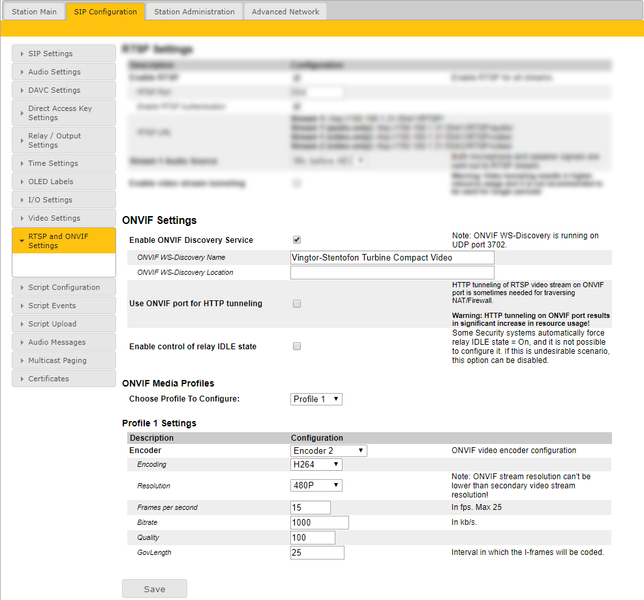
Task: Open the Certificates sidebar item
Action: point(64,379)
